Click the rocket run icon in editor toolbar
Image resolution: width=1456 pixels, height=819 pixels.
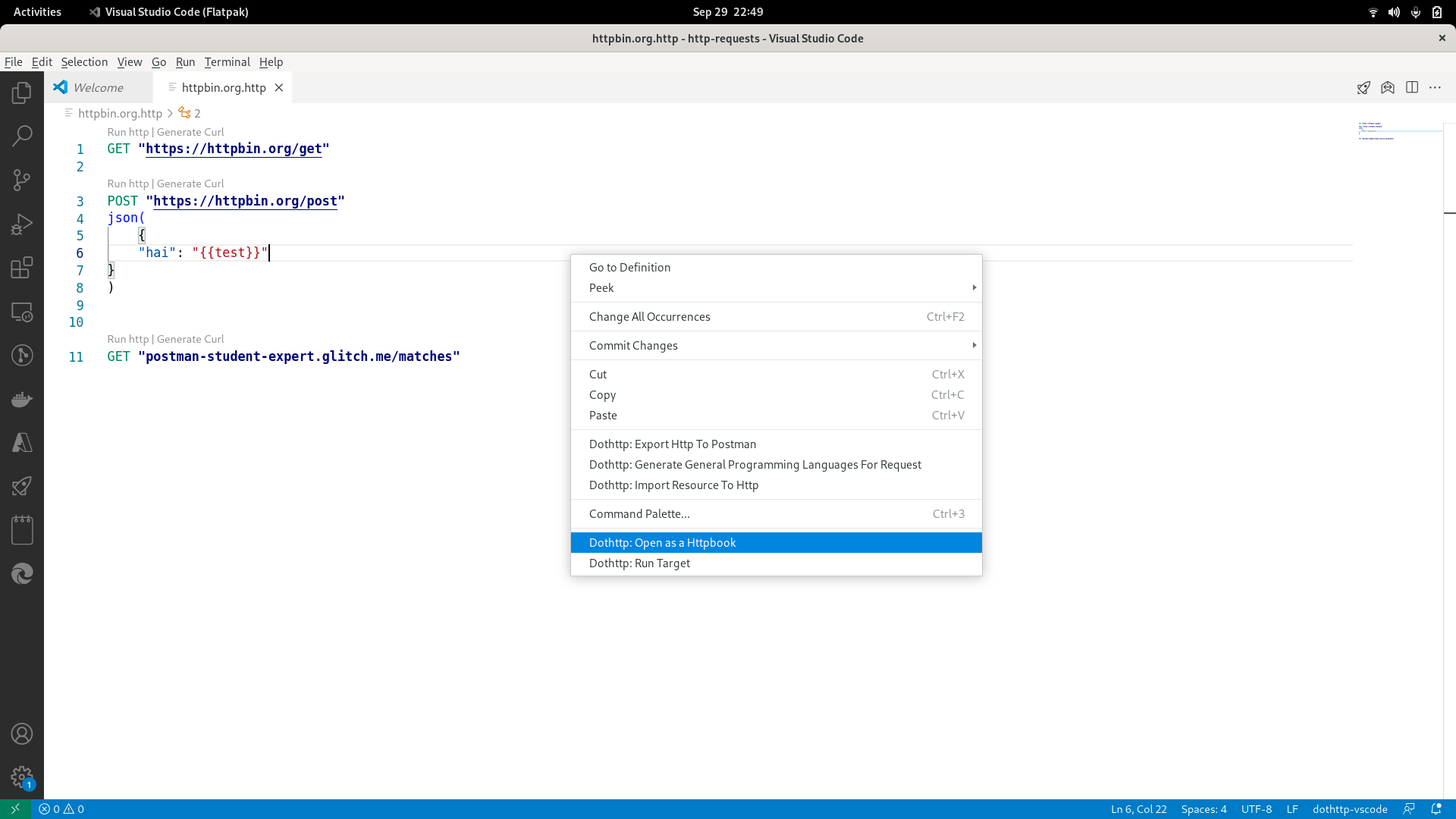coord(1363,88)
